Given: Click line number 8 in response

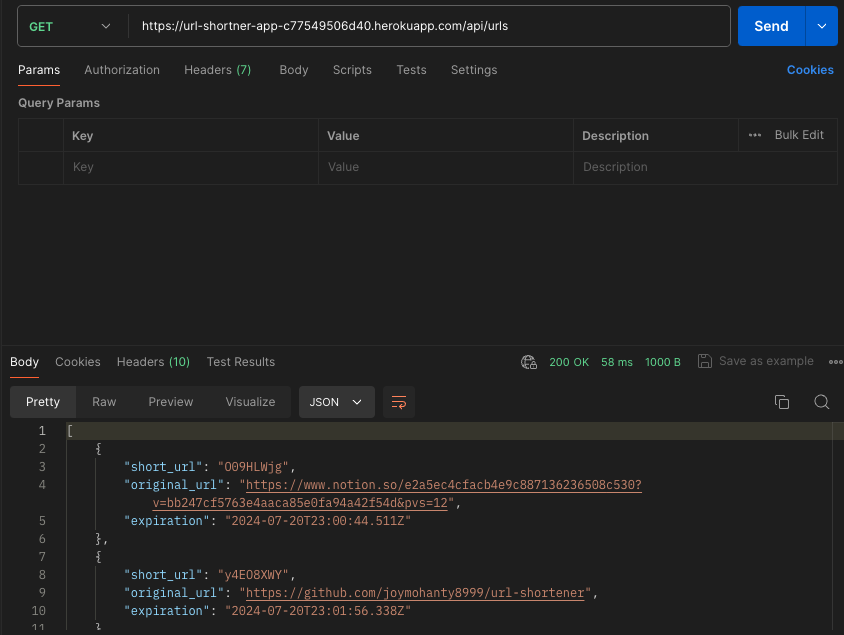Looking at the screenshot, I should coord(42,575).
